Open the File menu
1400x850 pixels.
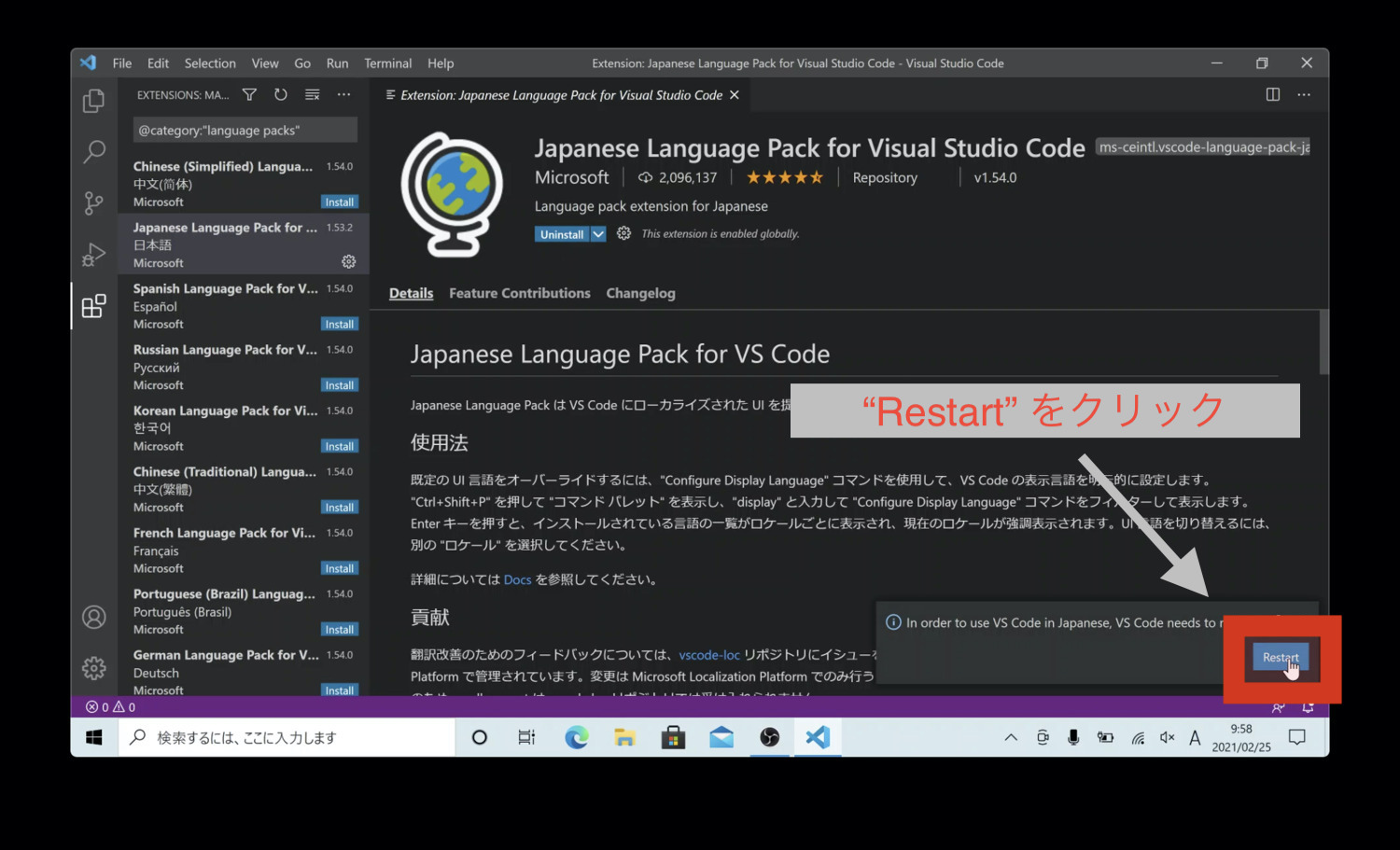point(122,63)
